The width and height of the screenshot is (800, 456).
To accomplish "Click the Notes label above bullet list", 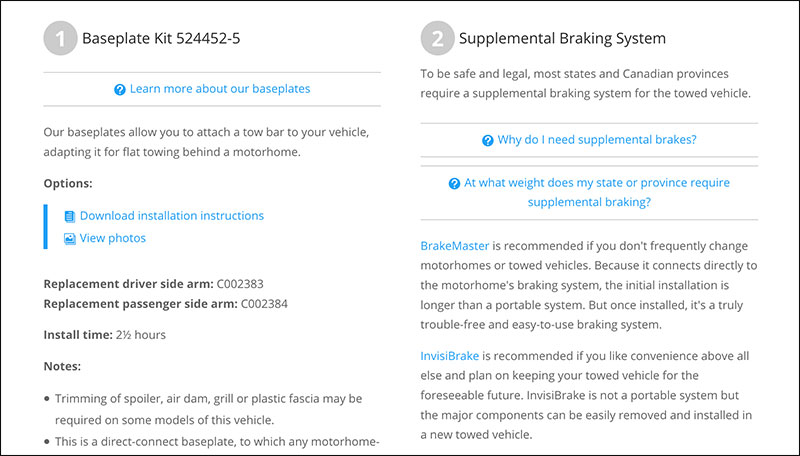I will pyautogui.click(x=62, y=366).
